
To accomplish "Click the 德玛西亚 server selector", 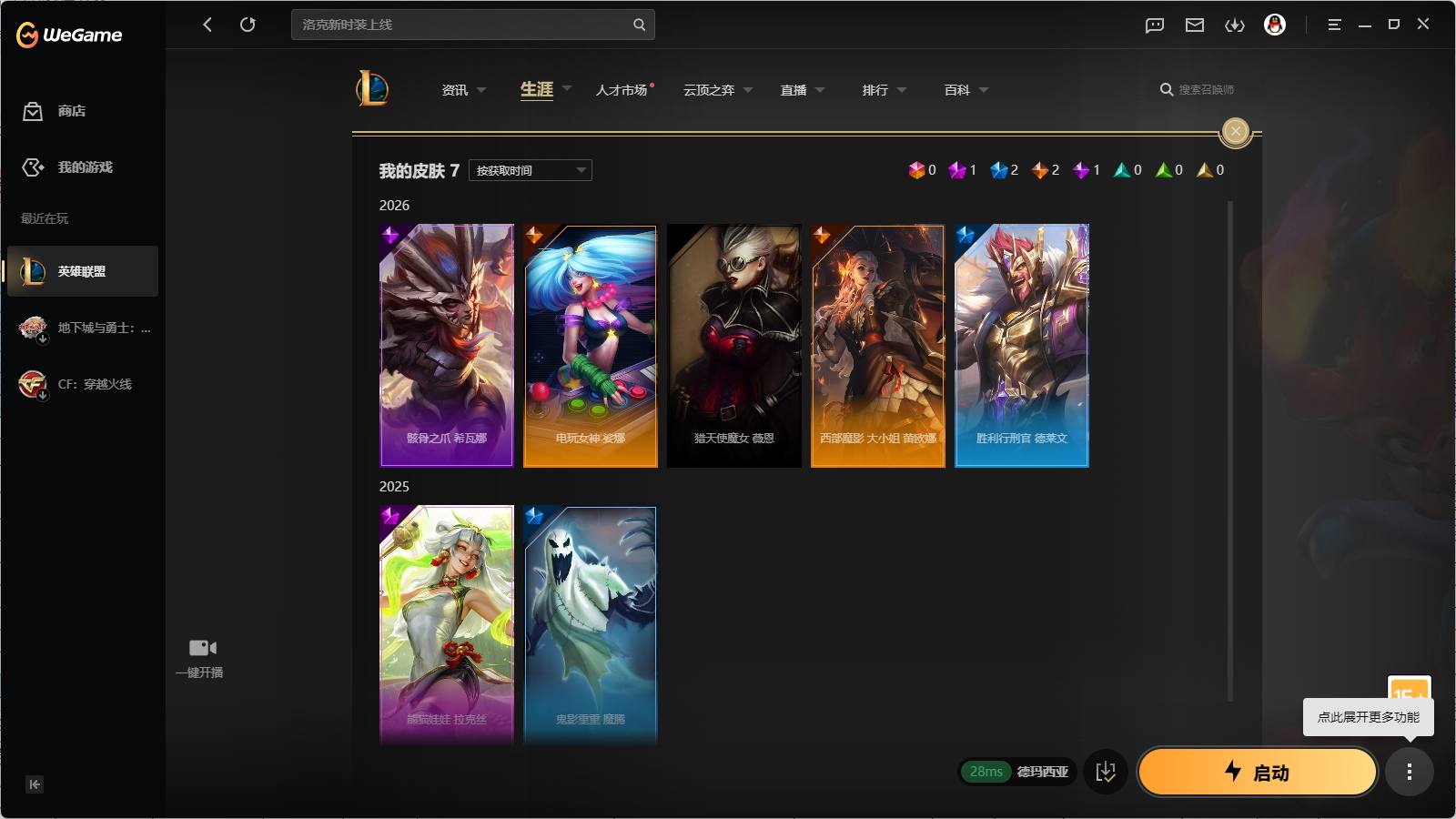I will (1043, 772).
